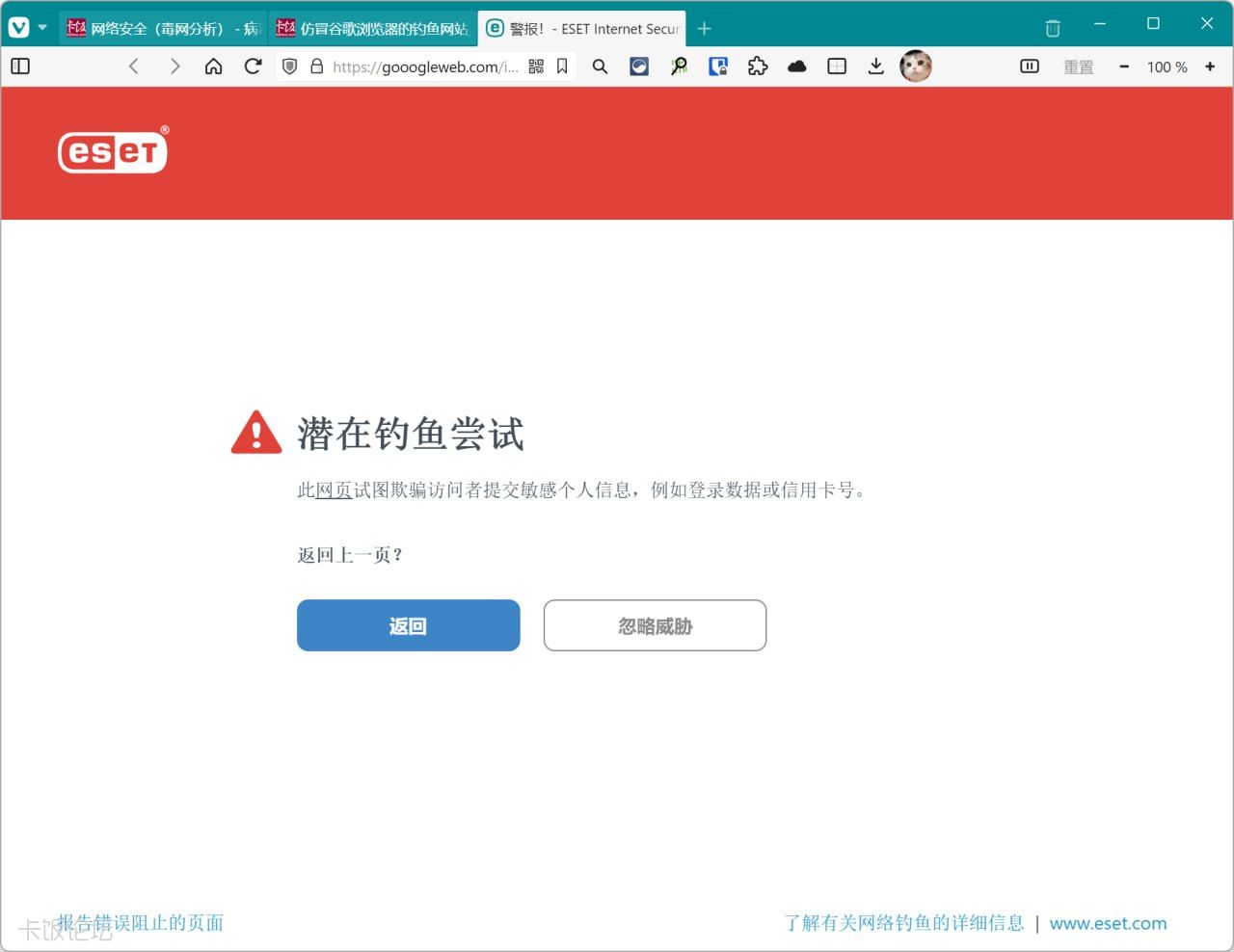Click the 100 % zoom value
The height and width of the screenshot is (952, 1234).
click(x=1167, y=66)
